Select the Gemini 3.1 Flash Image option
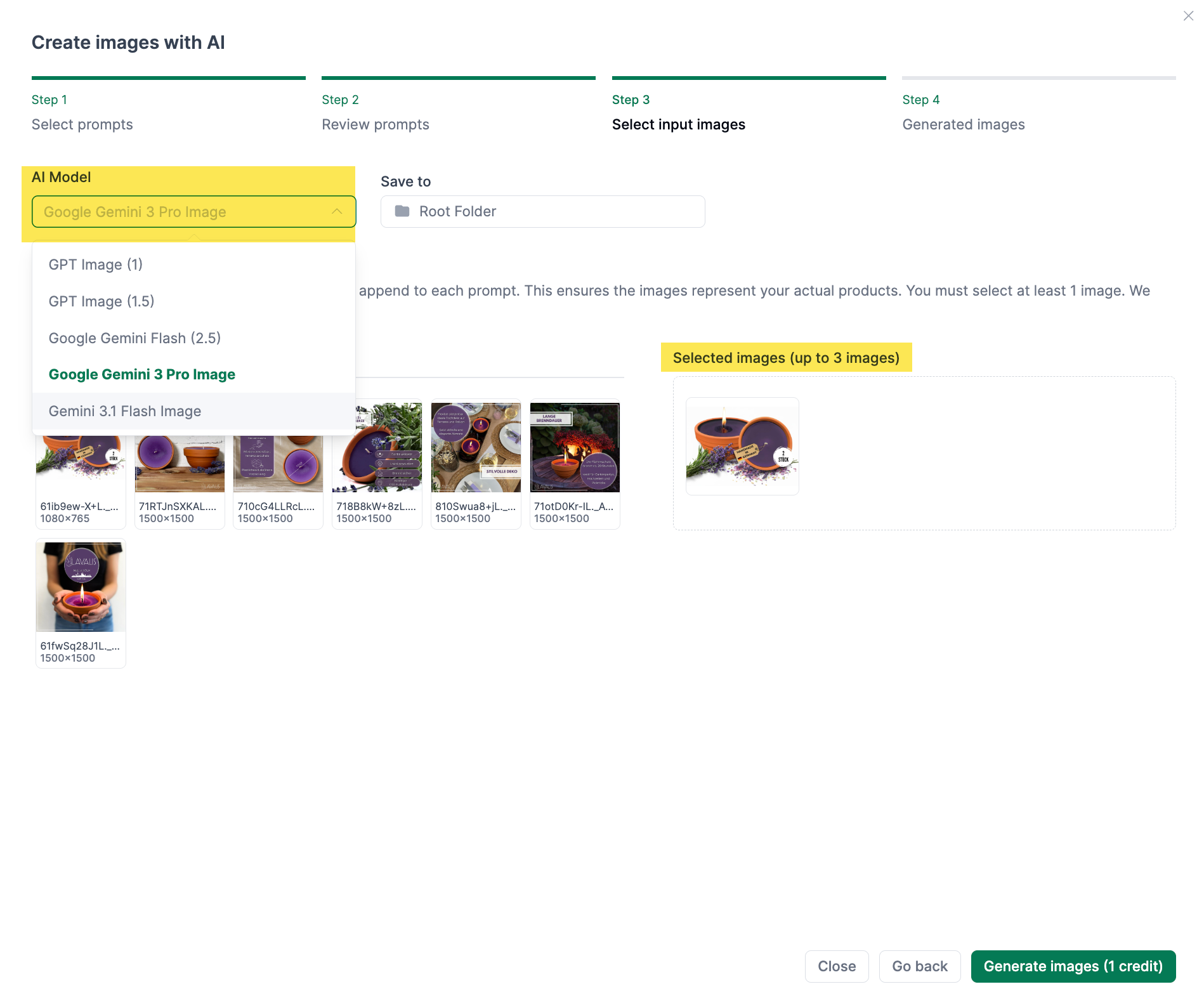 click(x=125, y=411)
